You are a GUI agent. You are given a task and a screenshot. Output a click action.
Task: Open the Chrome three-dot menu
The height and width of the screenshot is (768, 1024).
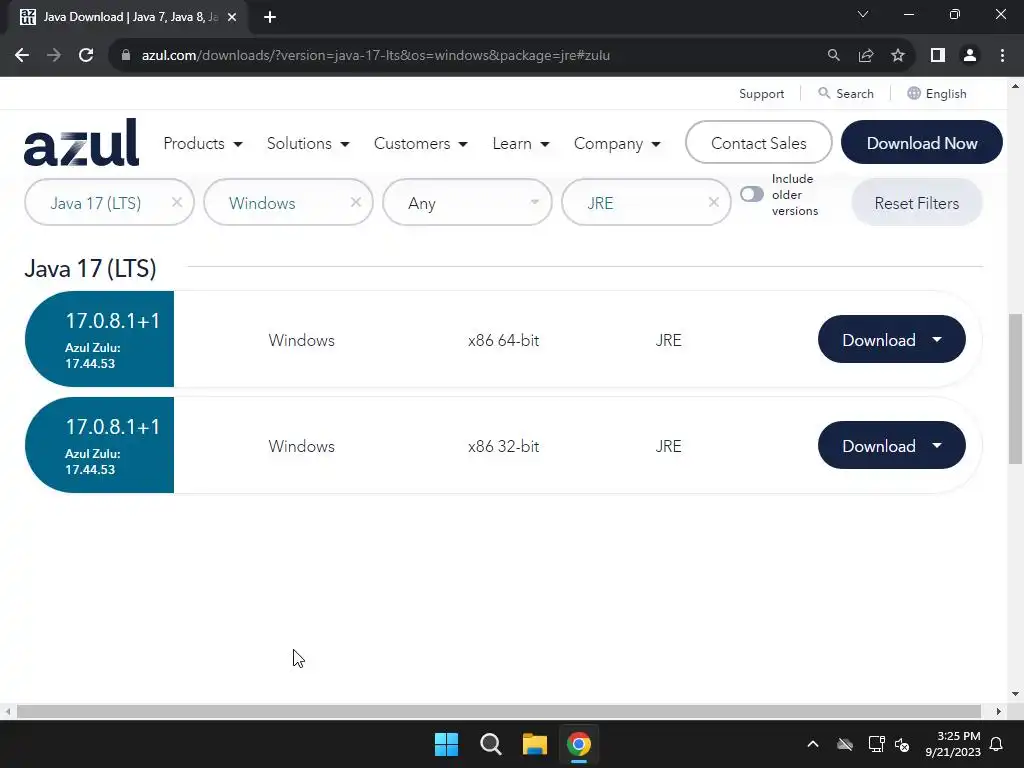[x=1002, y=55]
